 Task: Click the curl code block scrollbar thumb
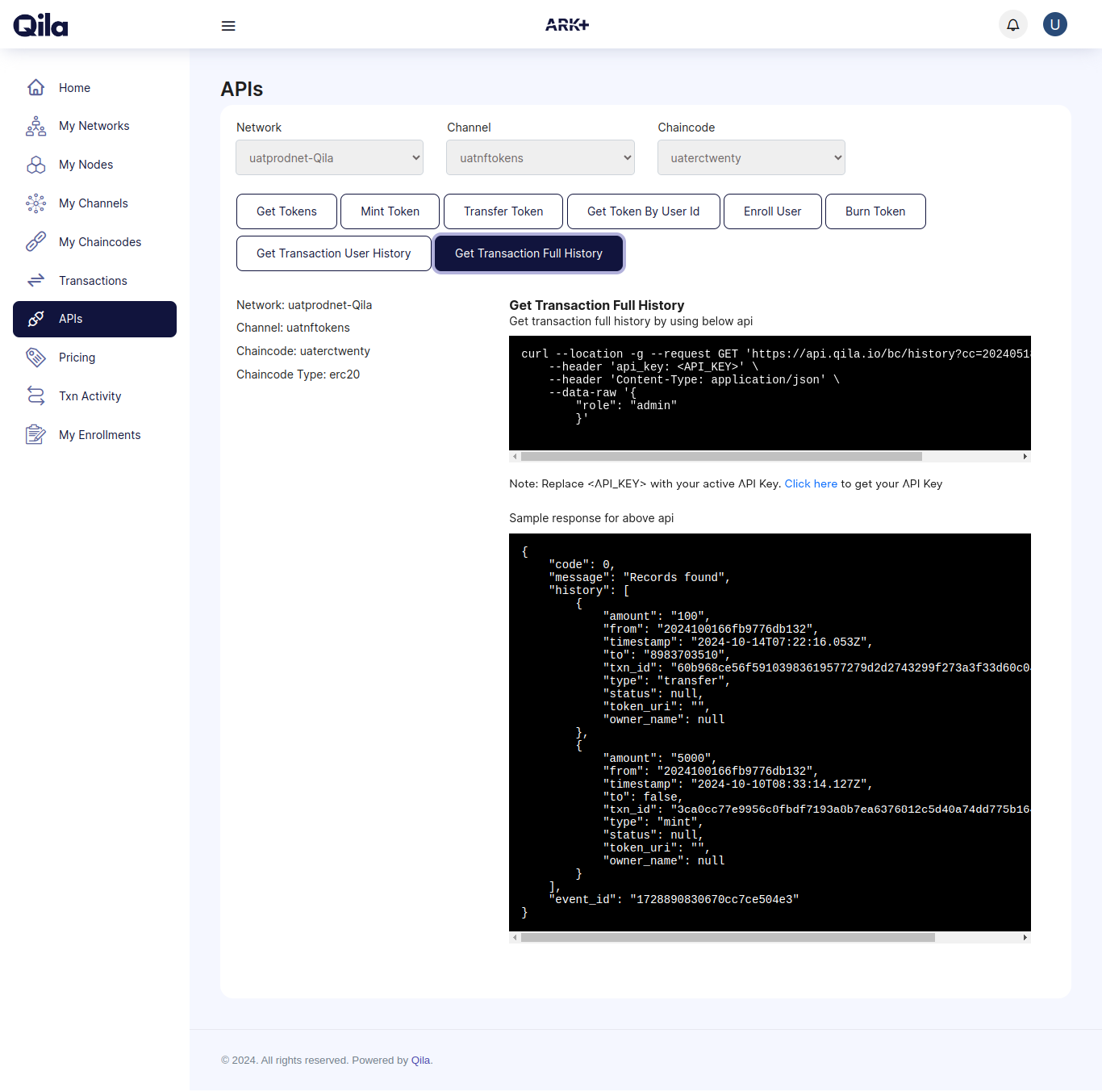(x=721, y=457)
